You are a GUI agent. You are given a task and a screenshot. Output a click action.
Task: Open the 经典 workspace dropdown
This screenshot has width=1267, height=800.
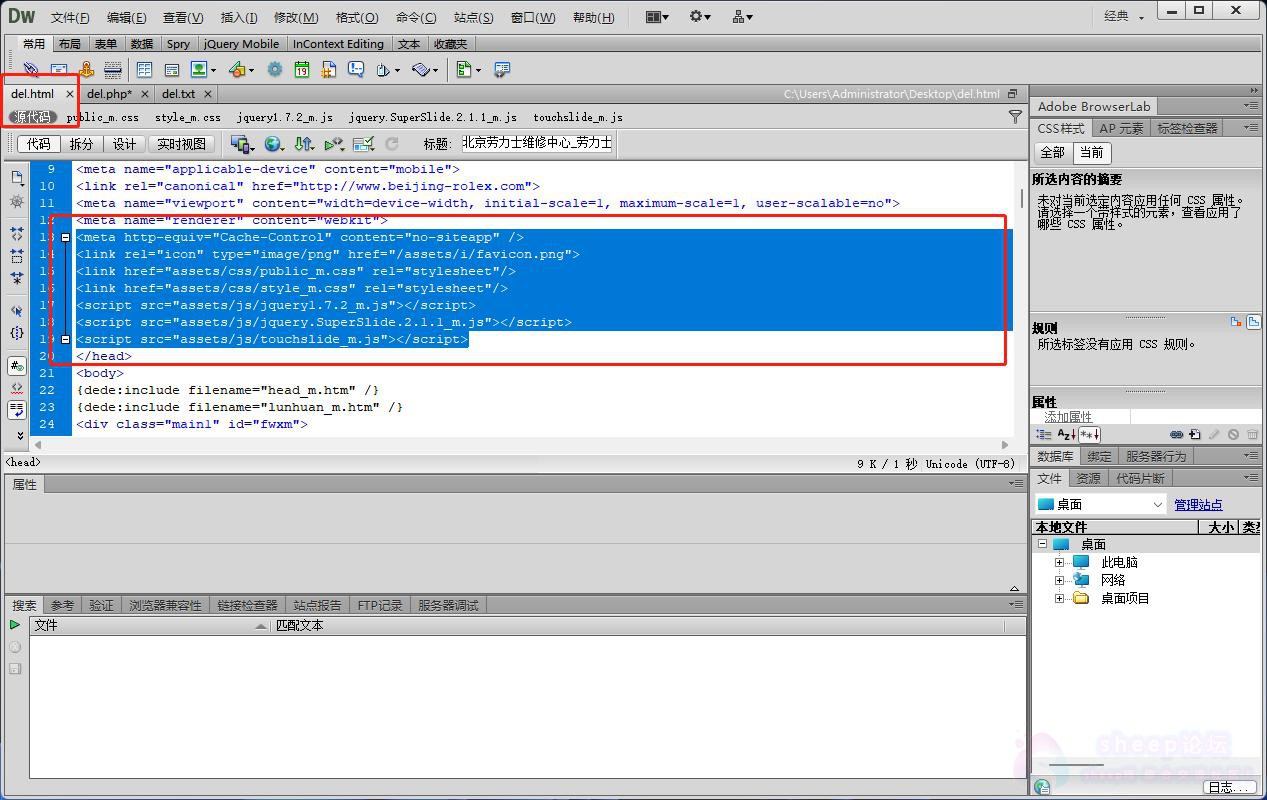1124,16
